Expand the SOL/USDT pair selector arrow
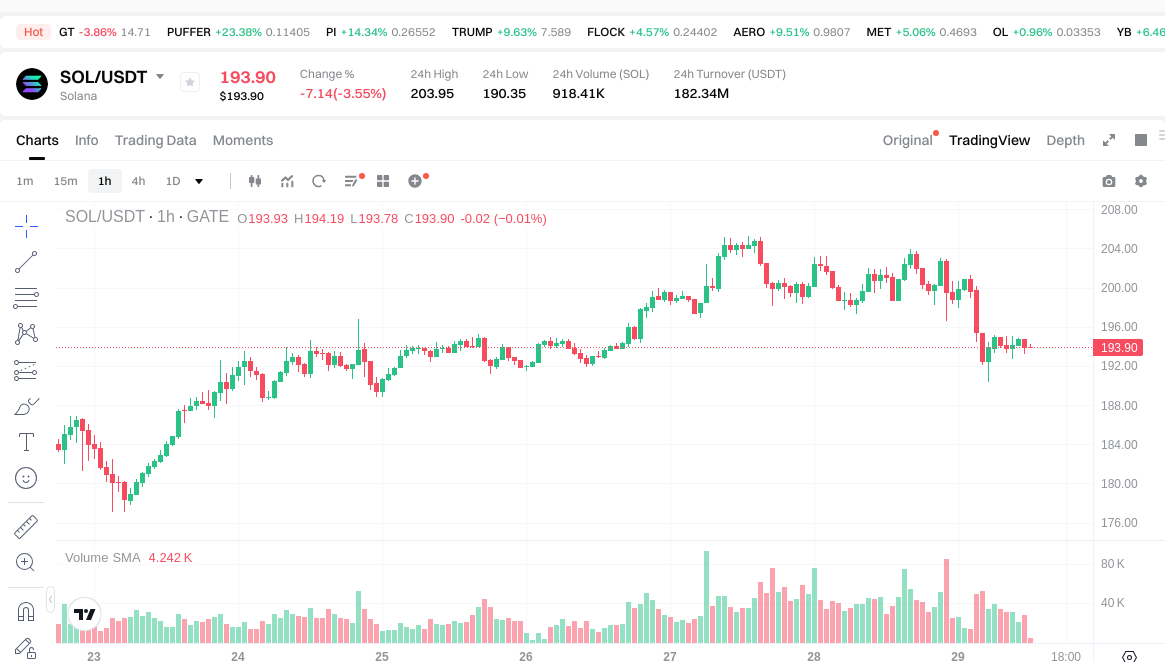The height and width of the screenshot is (662, 1165). point(160,77)
